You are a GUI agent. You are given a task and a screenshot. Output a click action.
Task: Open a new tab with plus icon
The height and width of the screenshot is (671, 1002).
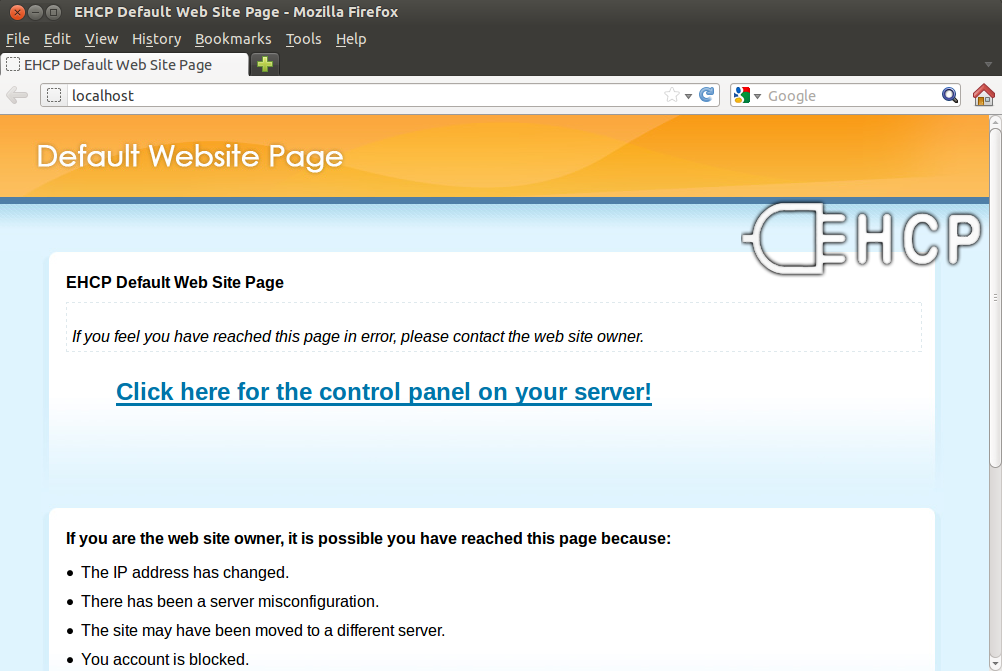pos(265,64)
